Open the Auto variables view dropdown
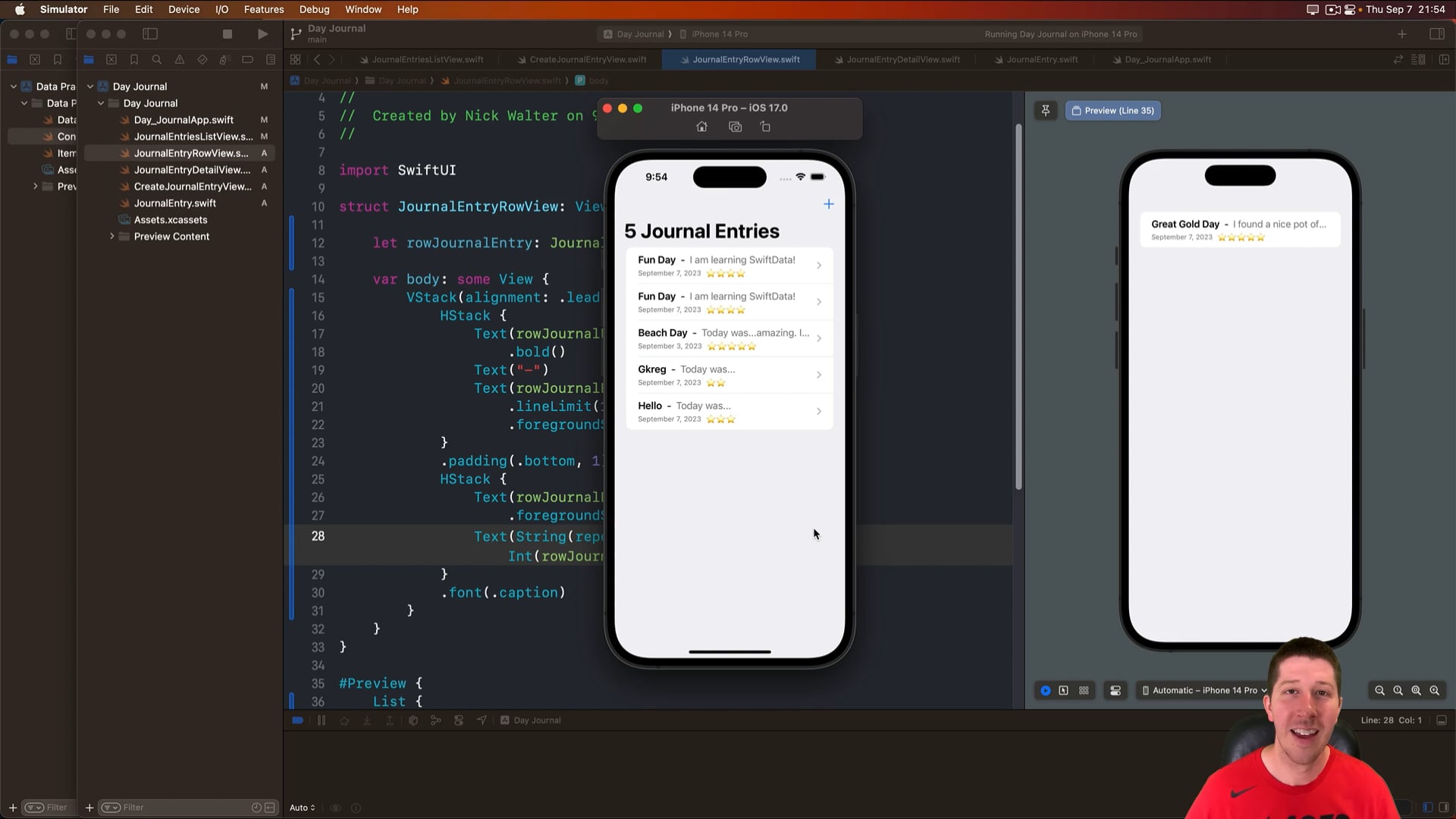1456x819 pixels. point(302,808)
